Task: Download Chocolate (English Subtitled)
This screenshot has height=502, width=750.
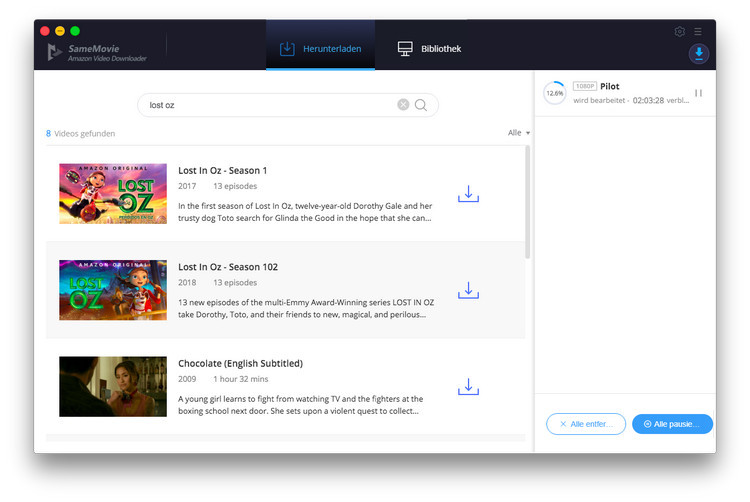Action: coord(468,387)
